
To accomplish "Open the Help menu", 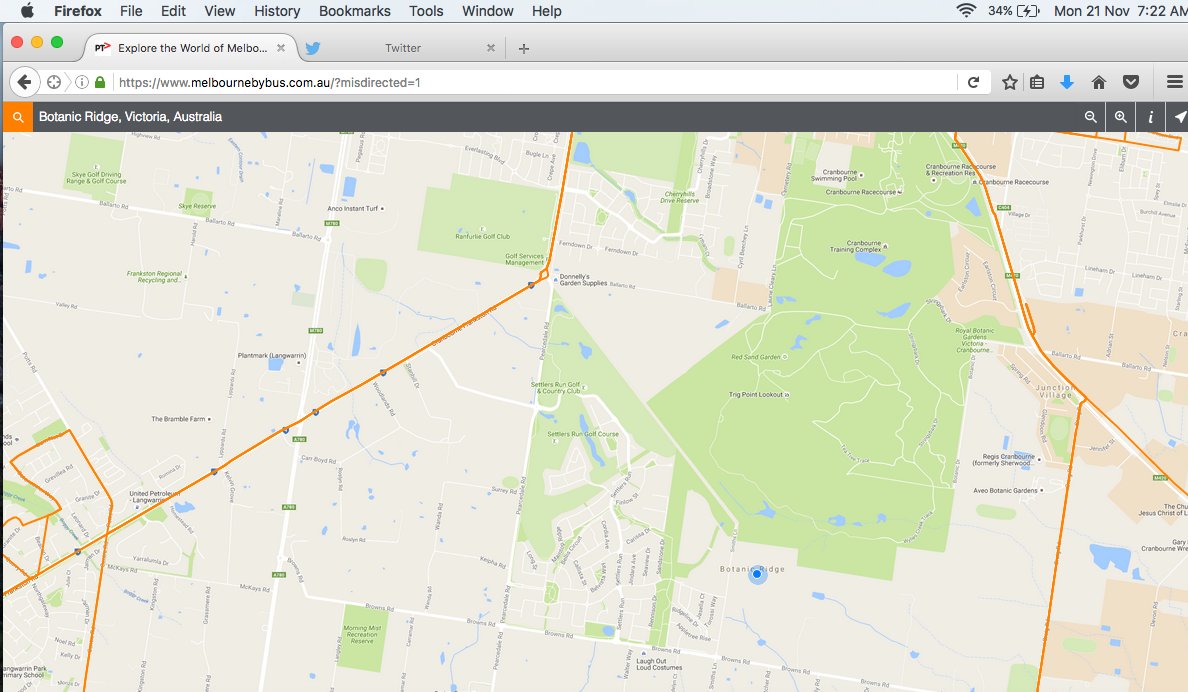I will pos(546,11).
